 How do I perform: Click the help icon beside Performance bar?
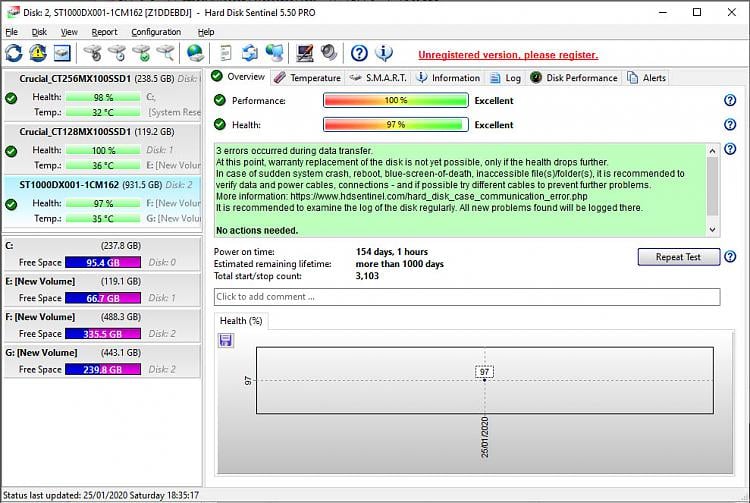[730, 100]
